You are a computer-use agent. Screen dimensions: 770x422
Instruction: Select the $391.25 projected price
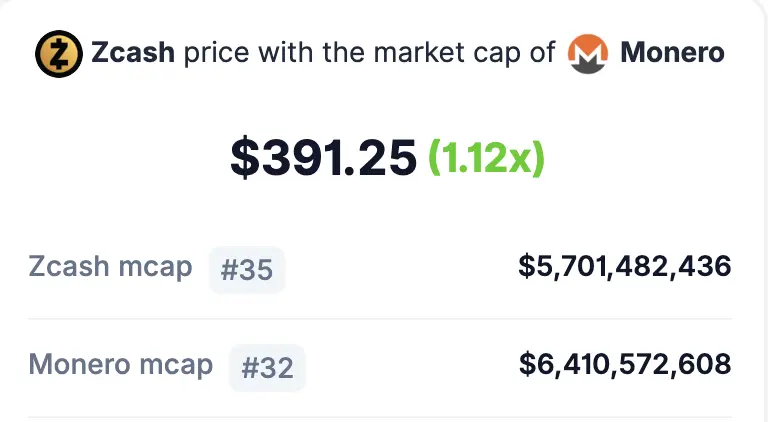pyautogui.click(x=323, y=157)
